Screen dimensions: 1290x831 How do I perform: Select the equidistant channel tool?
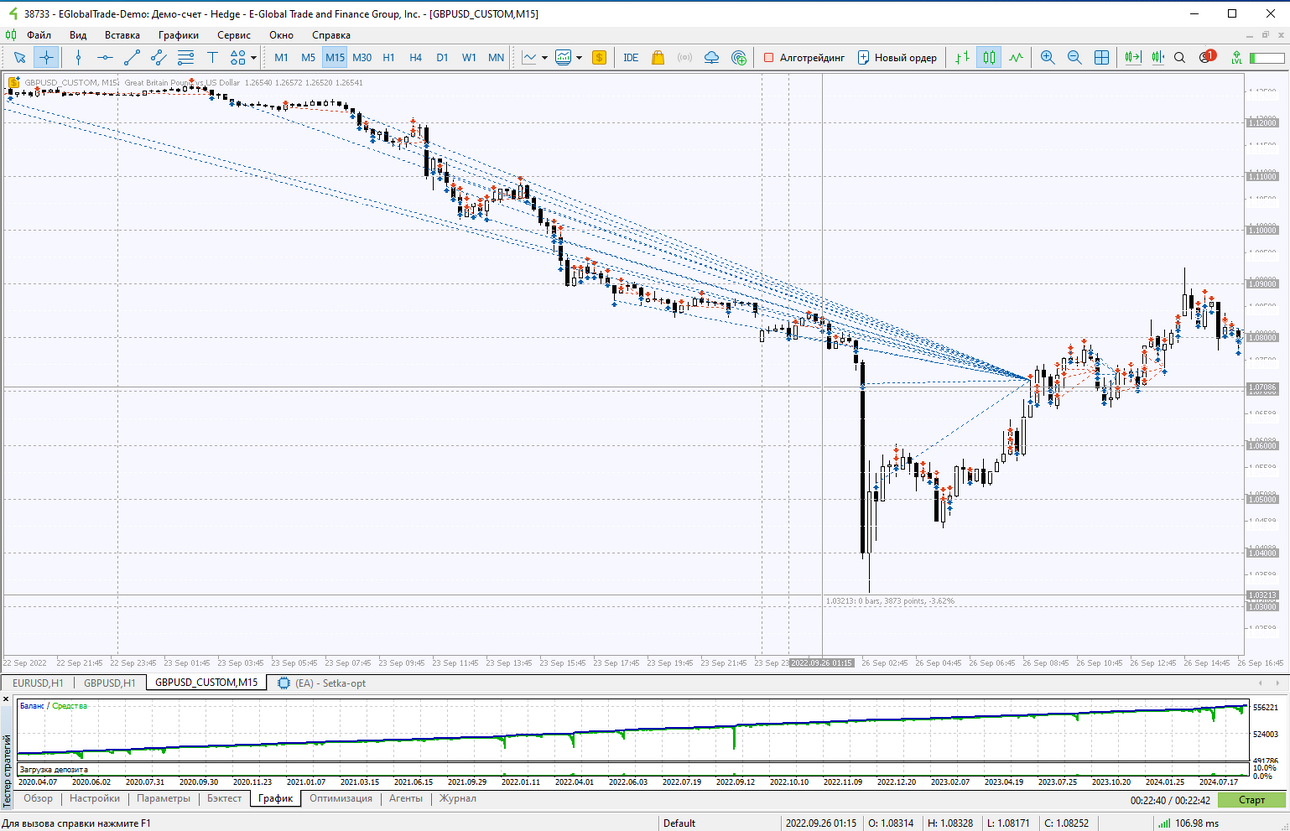(159, 57)
